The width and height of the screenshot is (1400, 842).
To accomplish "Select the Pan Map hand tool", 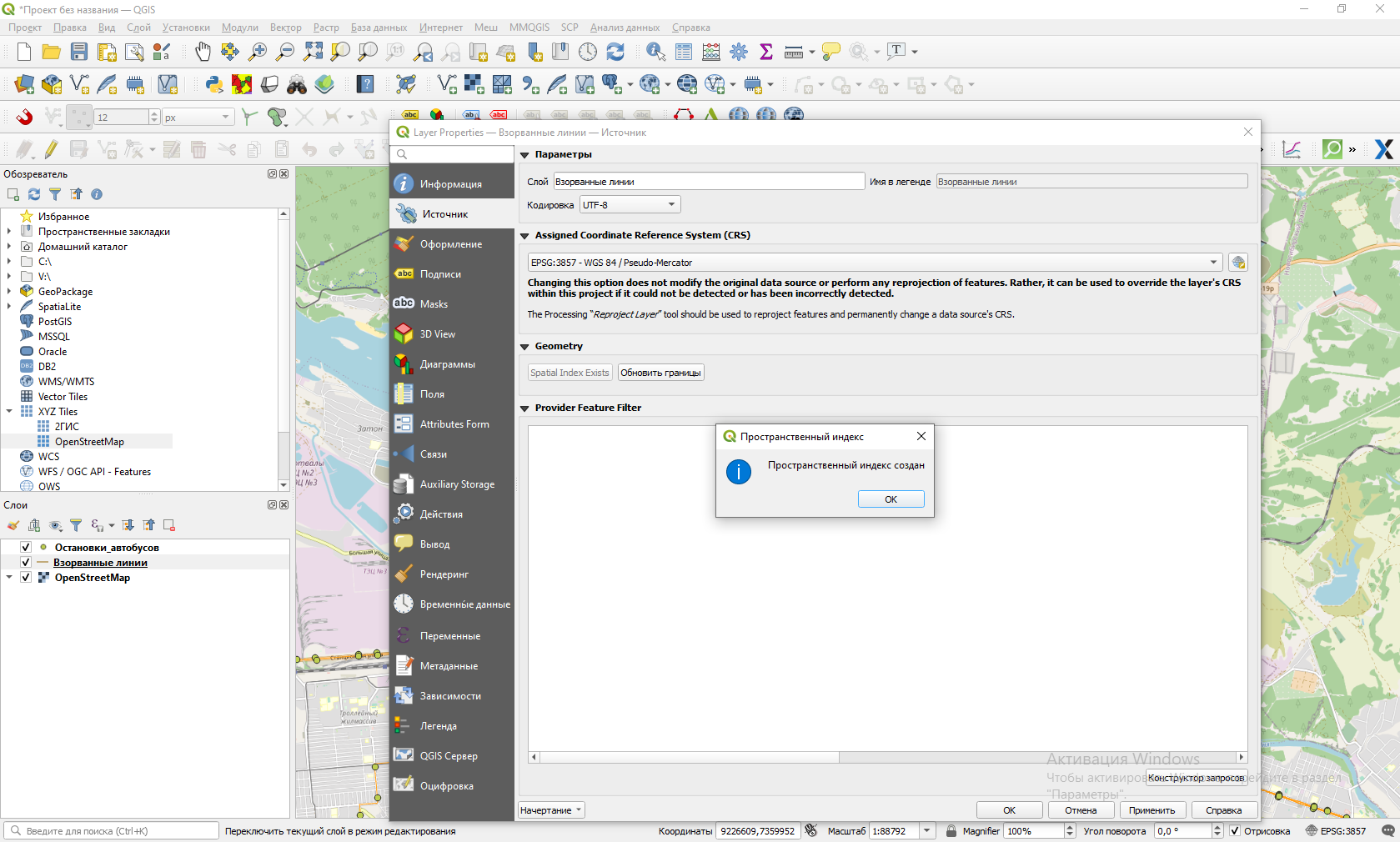I will tap(203, 52).
